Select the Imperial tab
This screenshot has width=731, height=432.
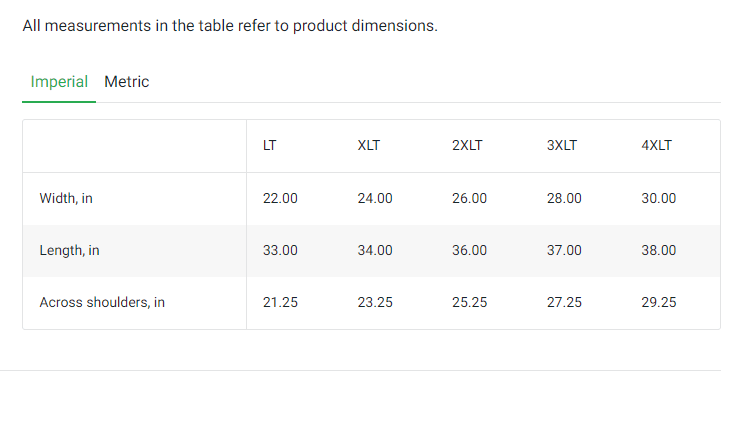click(x=59, y=82)
